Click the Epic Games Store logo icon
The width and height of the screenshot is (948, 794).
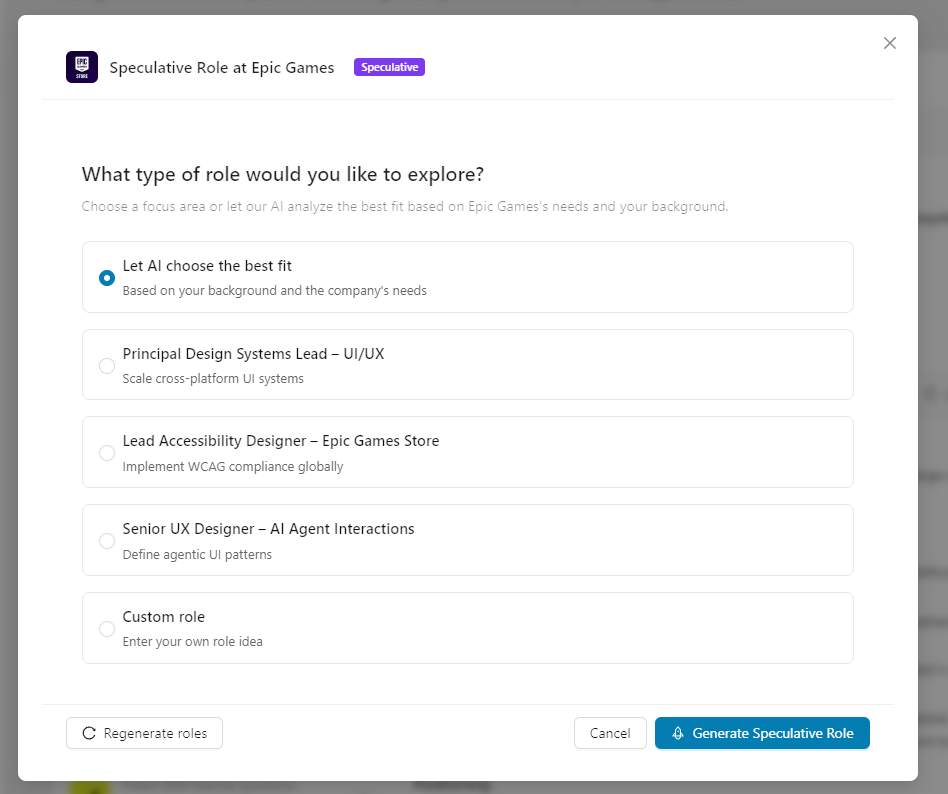click(x=82, y=67)
